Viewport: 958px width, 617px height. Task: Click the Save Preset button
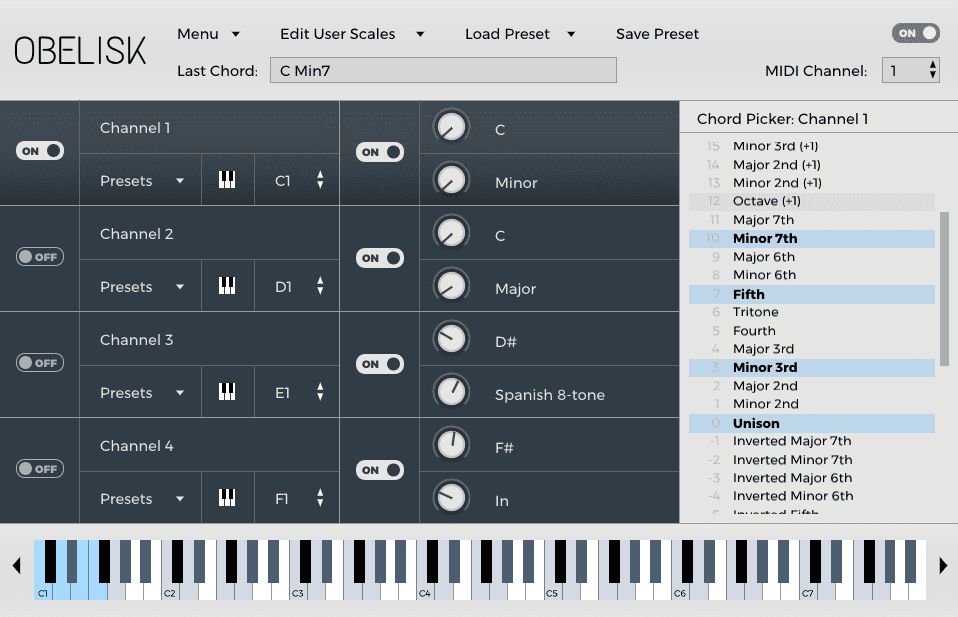pos(657,34)
